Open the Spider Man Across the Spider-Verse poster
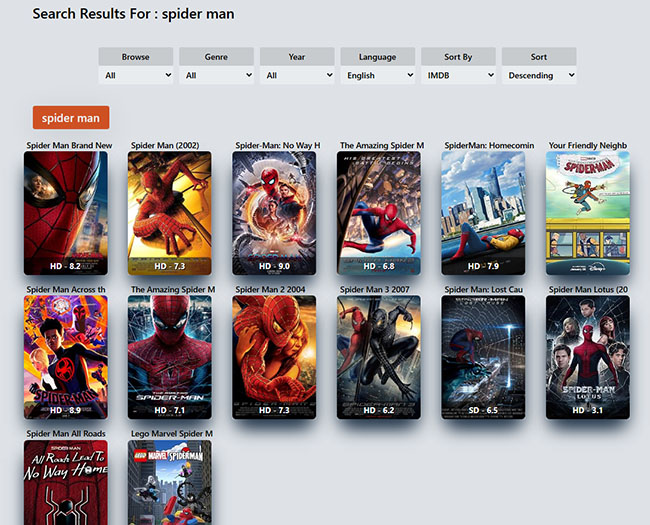The width and height of the screenshot is (650, 525). pos(65,357)
